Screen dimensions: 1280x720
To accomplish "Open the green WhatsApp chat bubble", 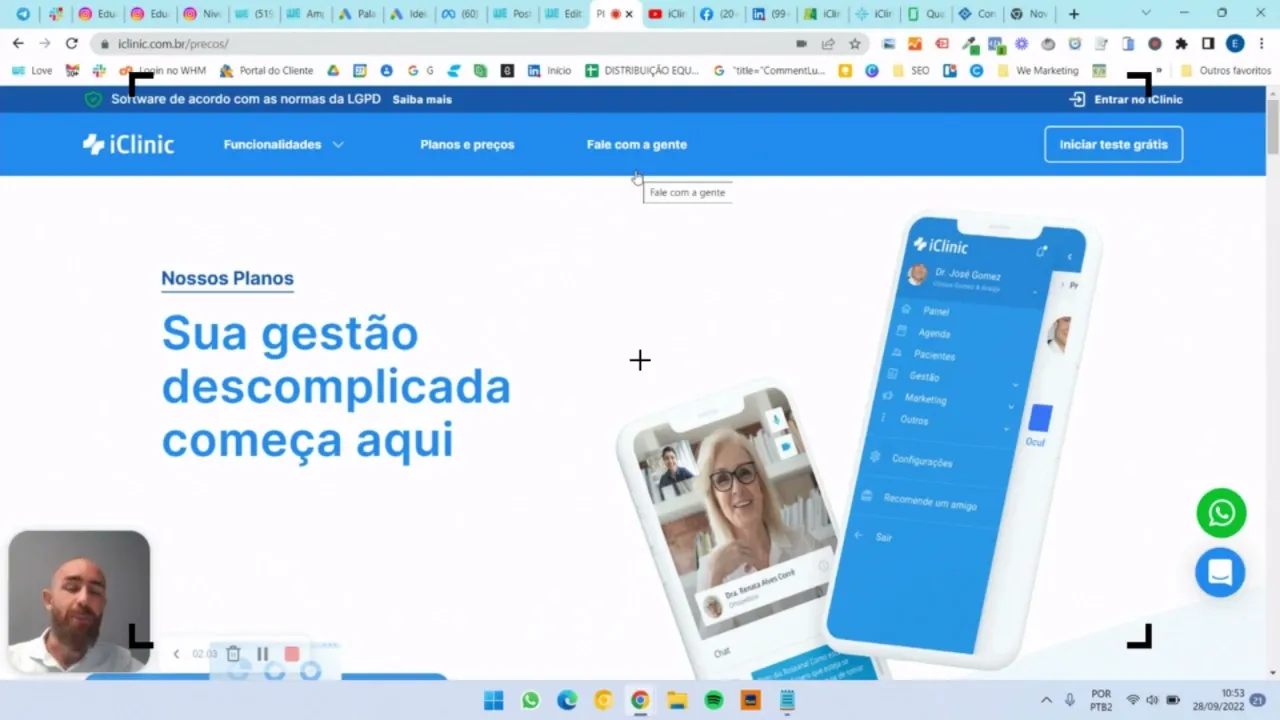I will pos(1221,513).
